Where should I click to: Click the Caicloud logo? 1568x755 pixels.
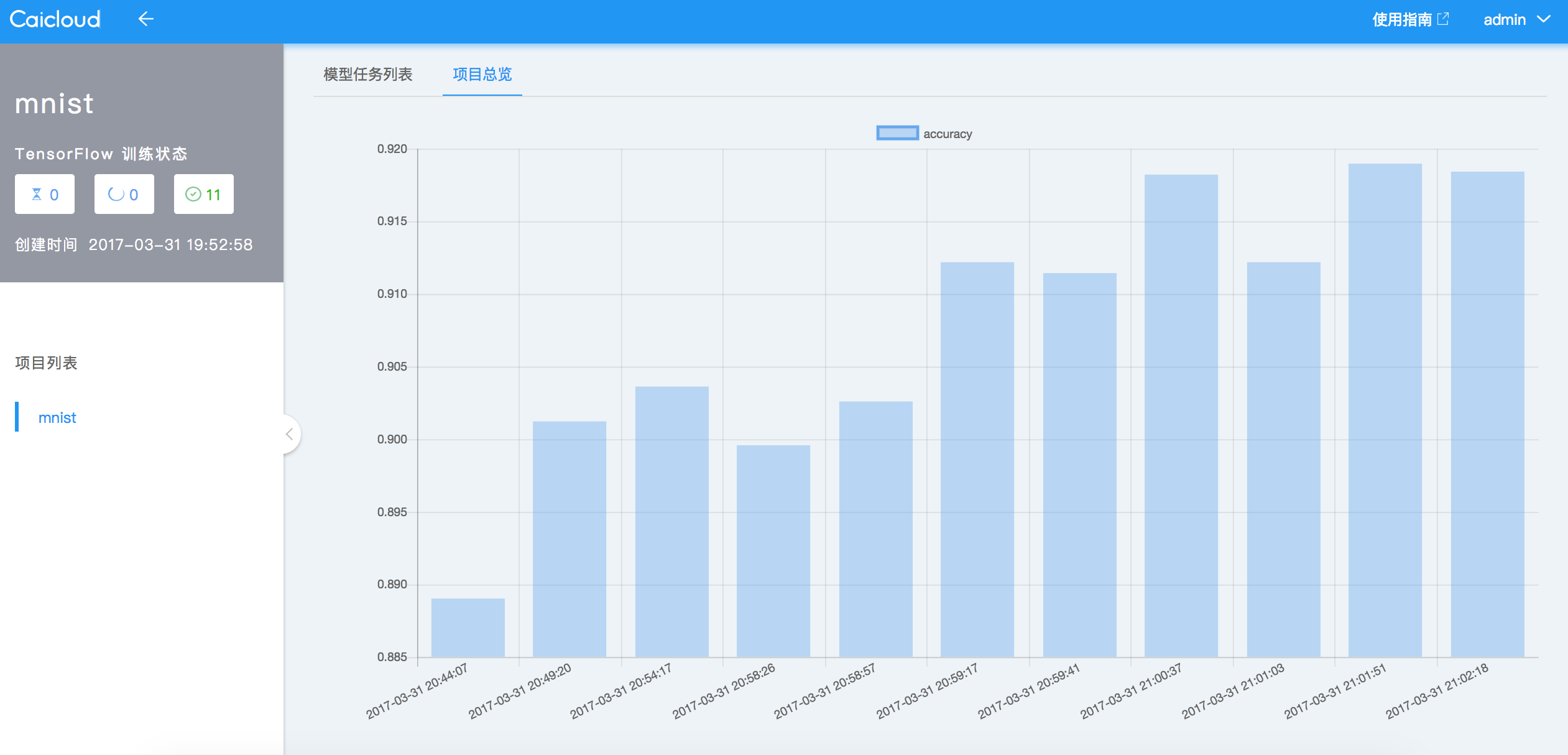click(55, 19)
